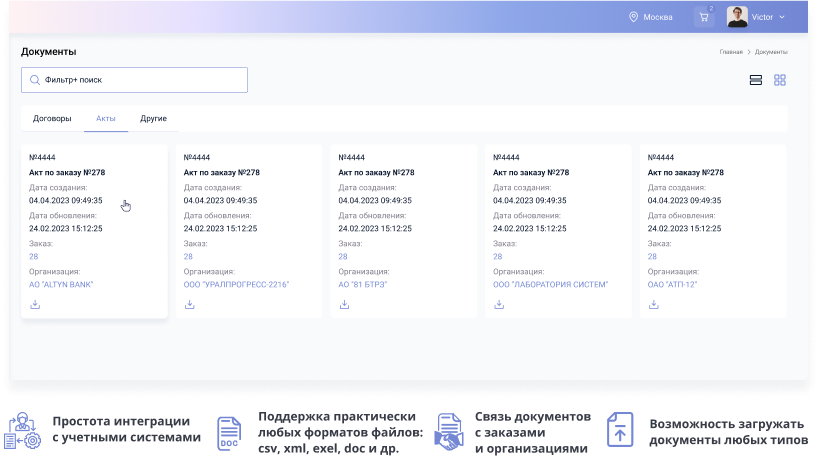Go to Главная in breadcrumbs
The image size is (820, 456).
point(730,51)
